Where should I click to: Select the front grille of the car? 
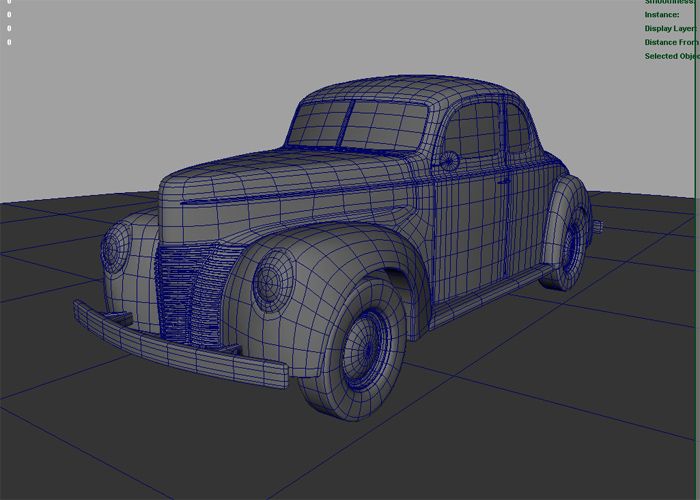(x=194, y=295)
